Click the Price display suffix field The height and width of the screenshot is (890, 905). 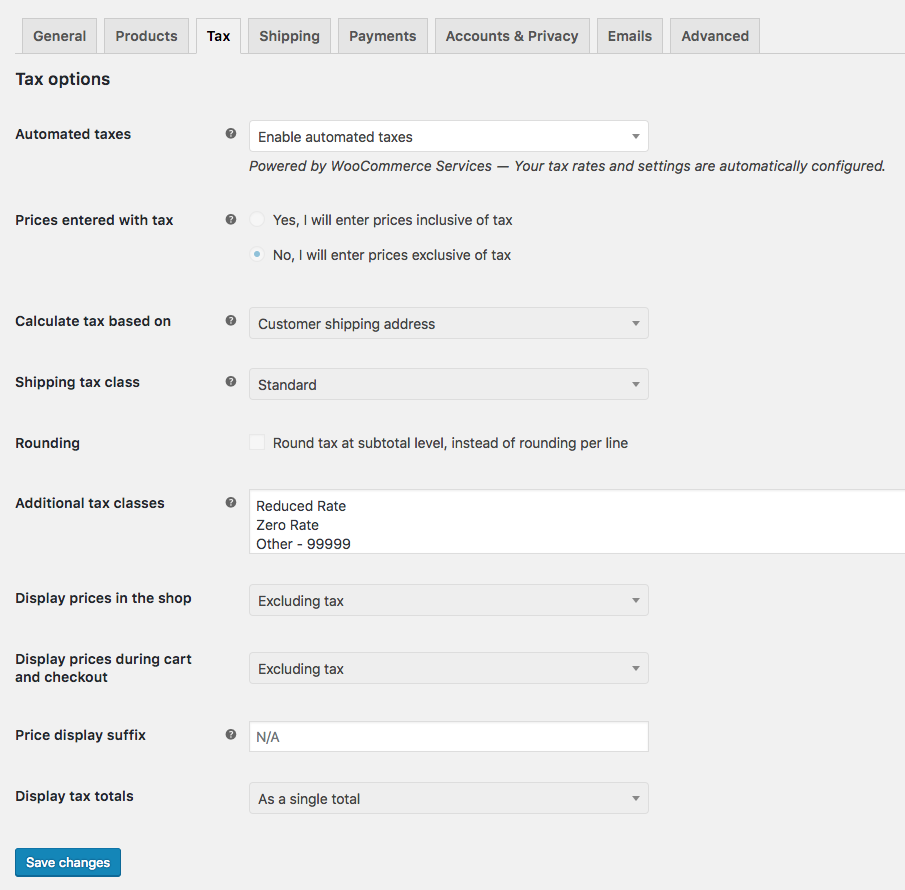click(448, 736)
